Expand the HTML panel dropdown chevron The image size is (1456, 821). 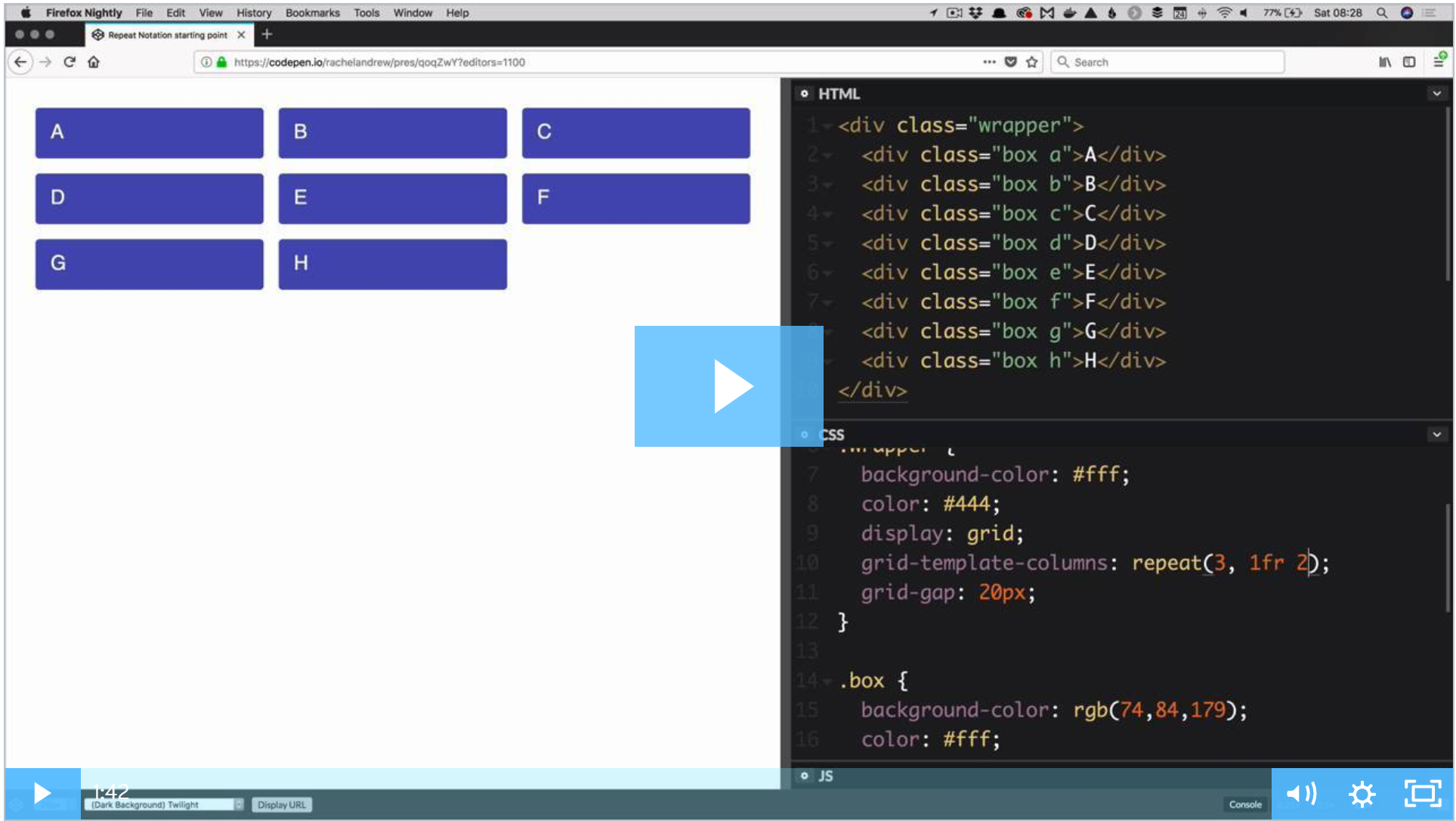1436,94
